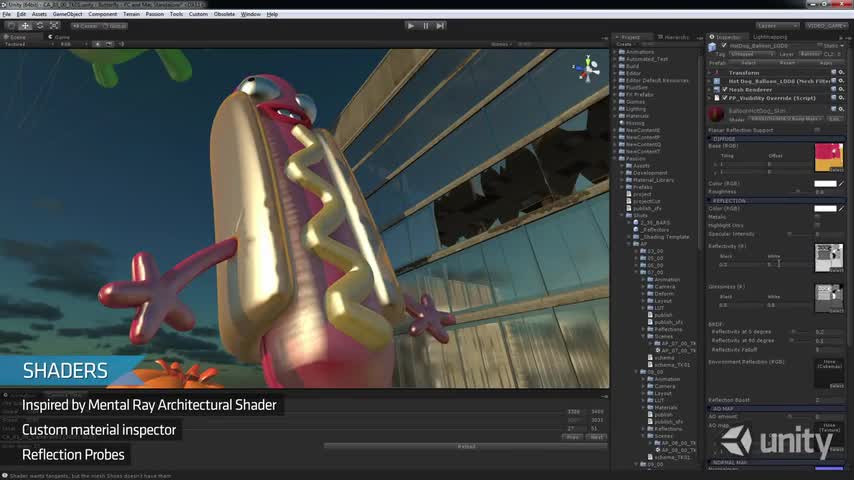Click the Prefab Apply button

tap(826, 63)
